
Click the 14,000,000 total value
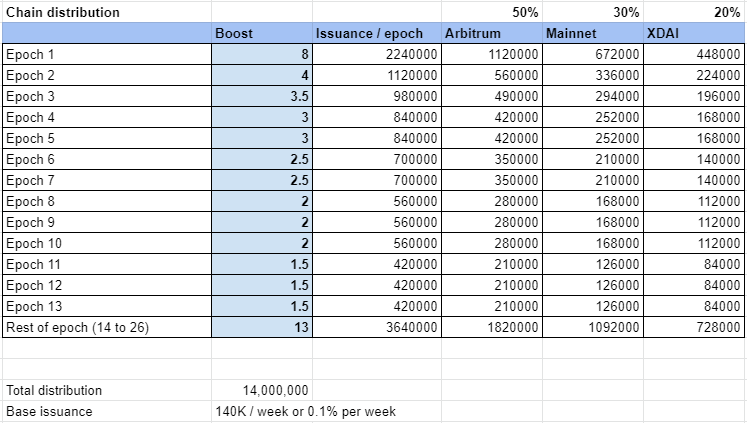coord(262,390)
